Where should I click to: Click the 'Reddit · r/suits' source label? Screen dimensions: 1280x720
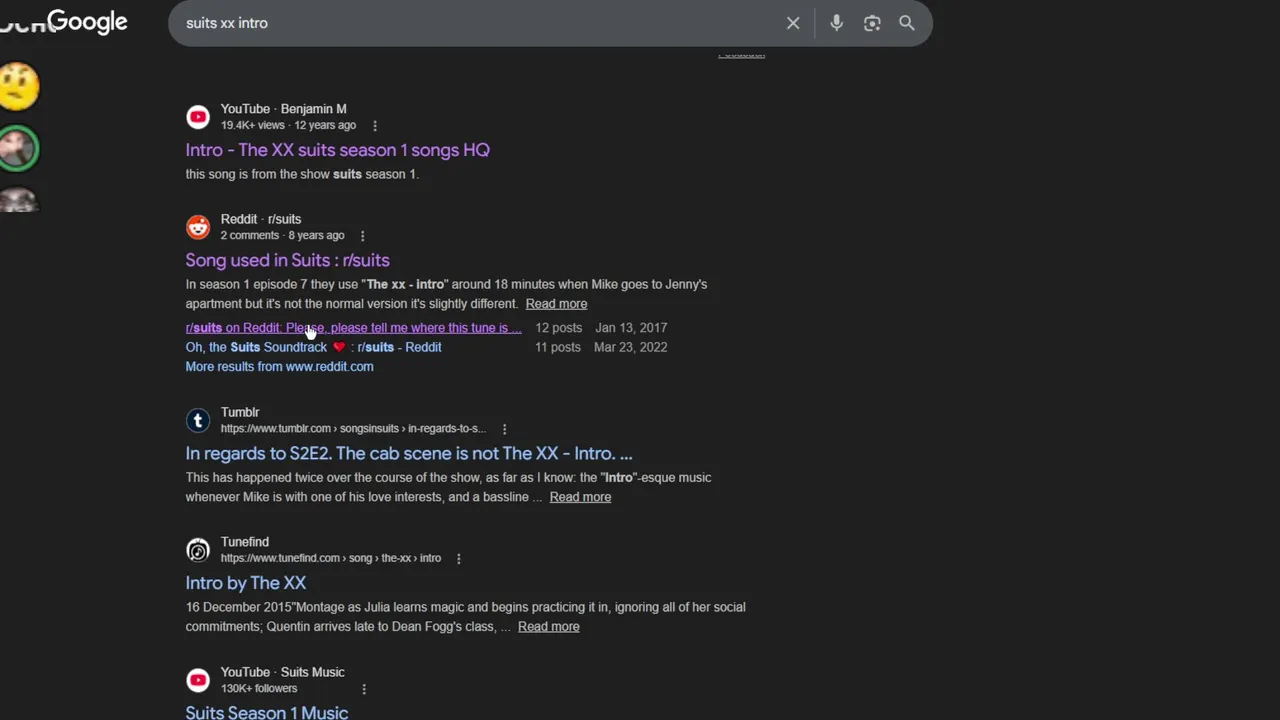260,219
